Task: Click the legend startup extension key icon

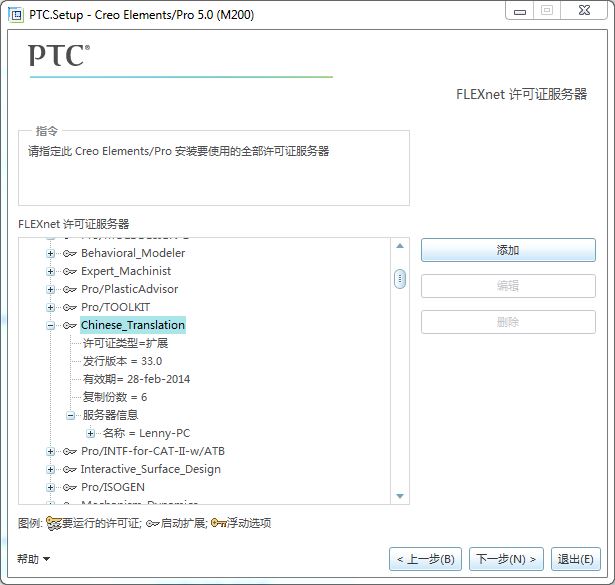Action: click(153, 524)
